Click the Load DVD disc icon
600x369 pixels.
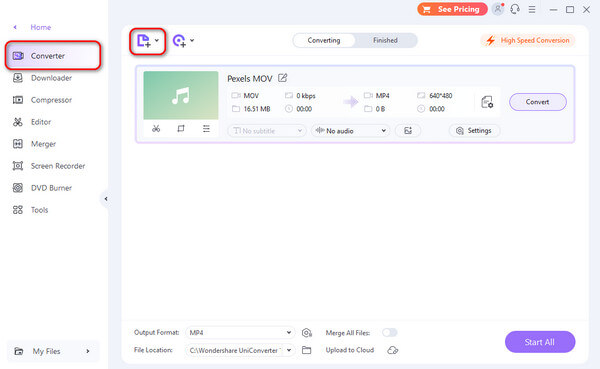coord(179,41)
